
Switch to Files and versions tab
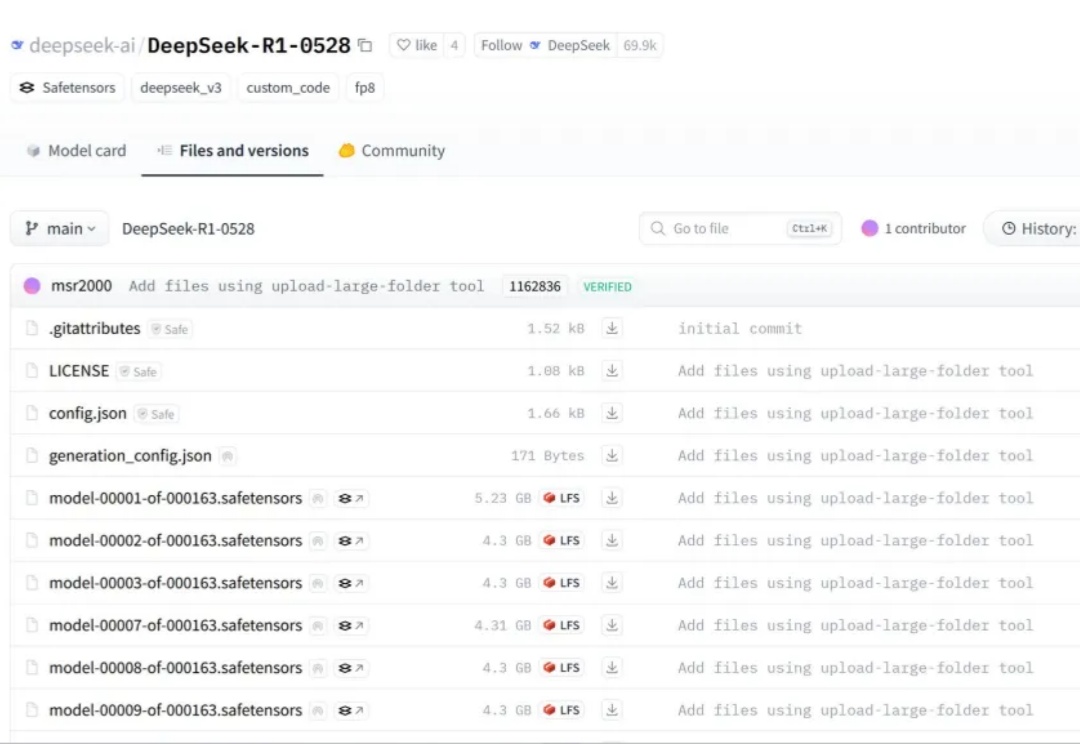[x=233, y=151]
